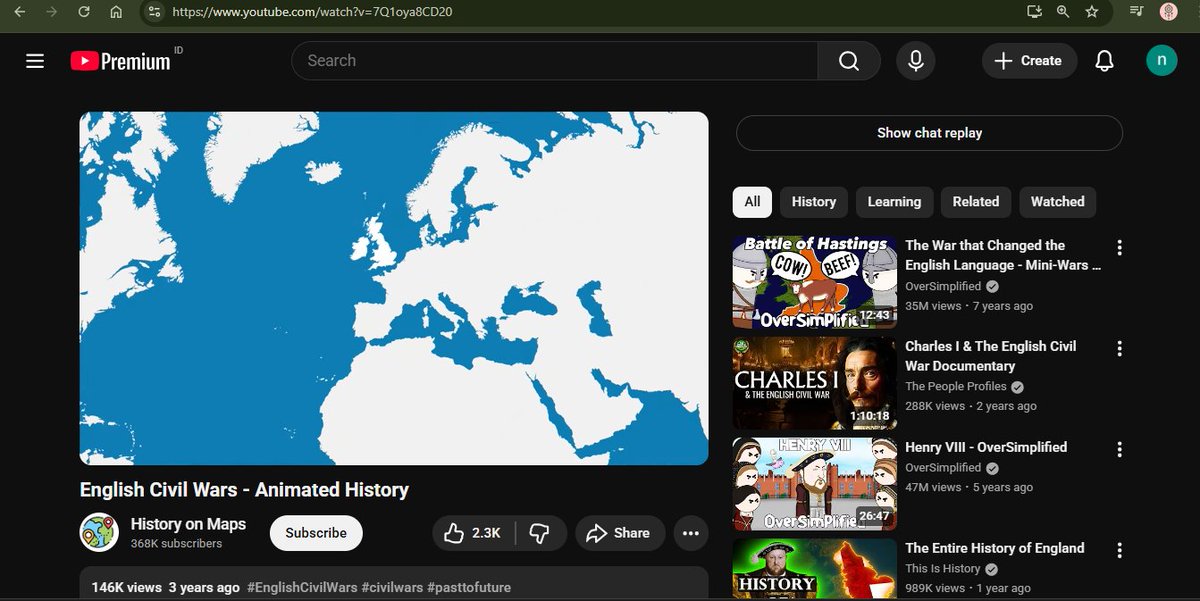Select the Watched filter chip
Screen dimensions: 1200x601
point(1057,202)
